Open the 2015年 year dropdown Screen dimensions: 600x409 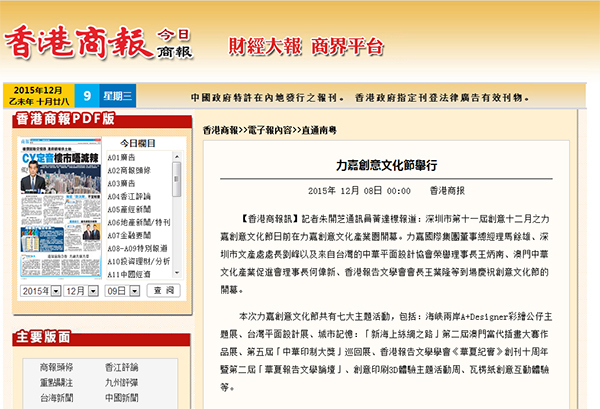pyautogui.click(x=41, y=291)
